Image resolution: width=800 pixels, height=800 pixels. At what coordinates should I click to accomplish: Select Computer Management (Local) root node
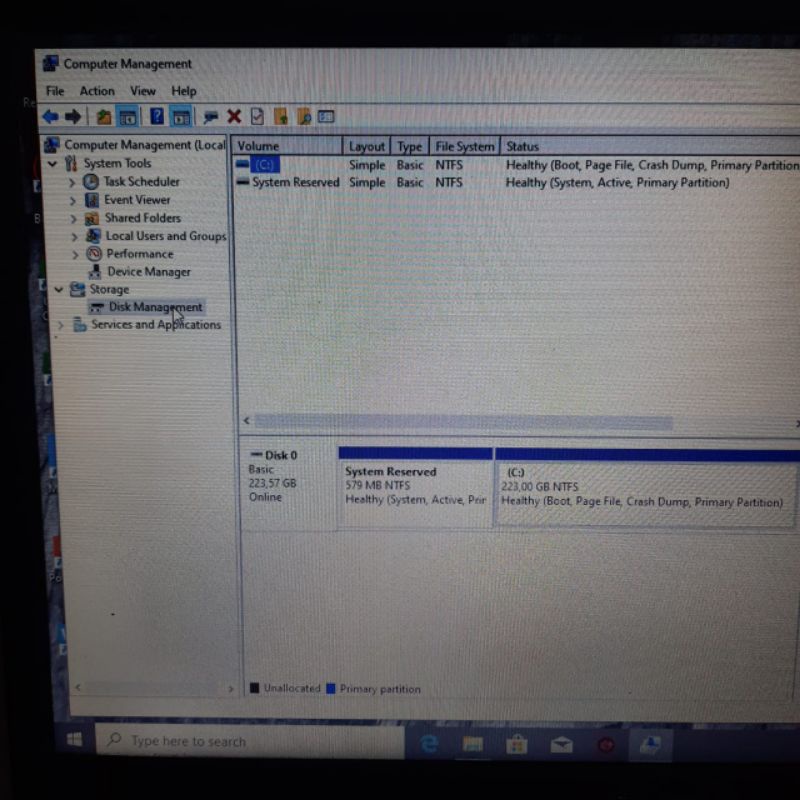point(145,145)
